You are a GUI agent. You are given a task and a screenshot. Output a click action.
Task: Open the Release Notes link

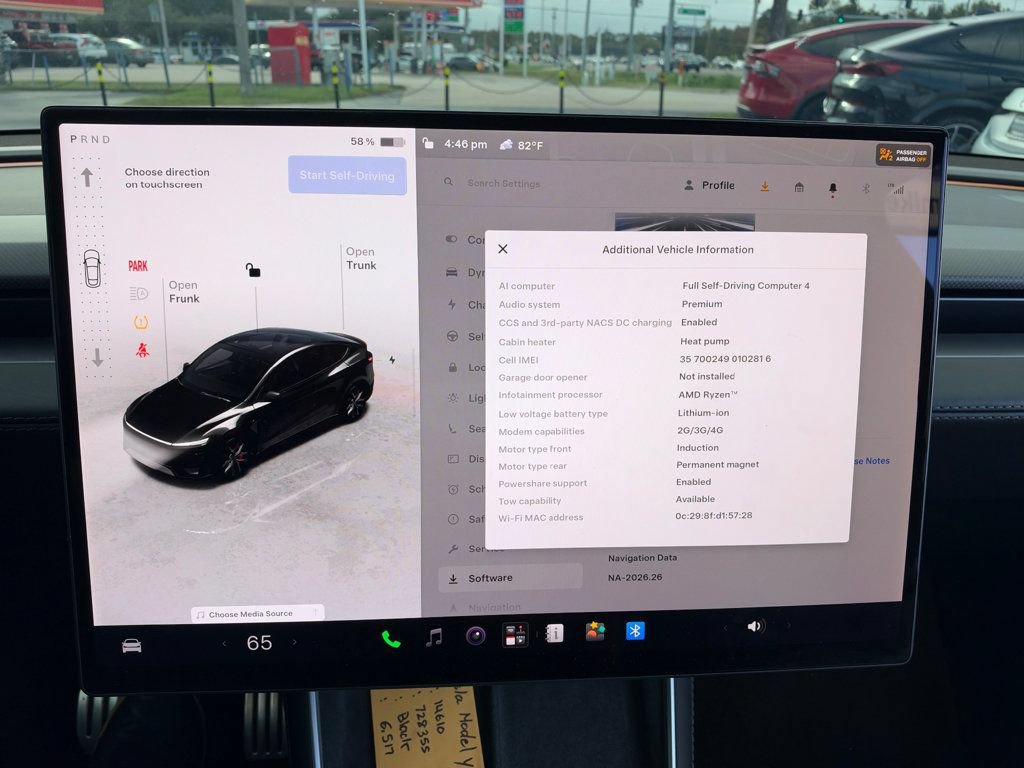872,460
